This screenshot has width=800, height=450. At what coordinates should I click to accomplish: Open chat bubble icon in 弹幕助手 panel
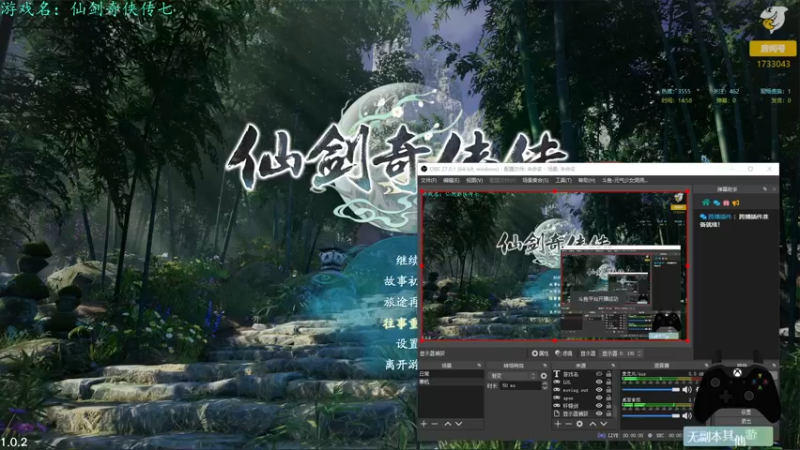pyautogui.click(x=716, y=203)
